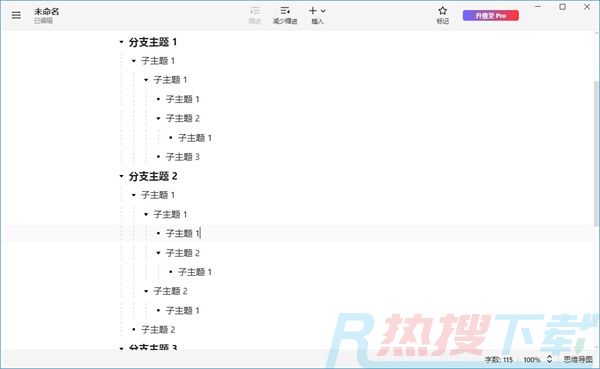This screenshot has width=600, height=369.
Task: Collapse the 分支主题 1 branch arrow
Action: click(x=121, y=42)
